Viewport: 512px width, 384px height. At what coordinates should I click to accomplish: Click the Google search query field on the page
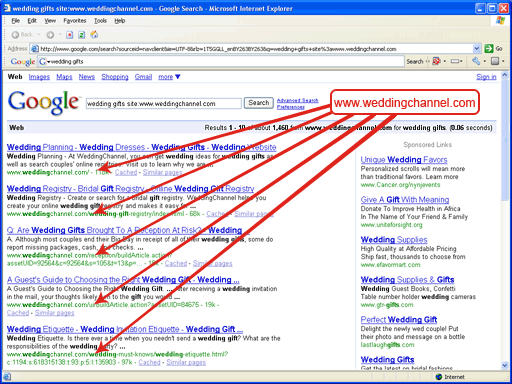coord(163,104)
